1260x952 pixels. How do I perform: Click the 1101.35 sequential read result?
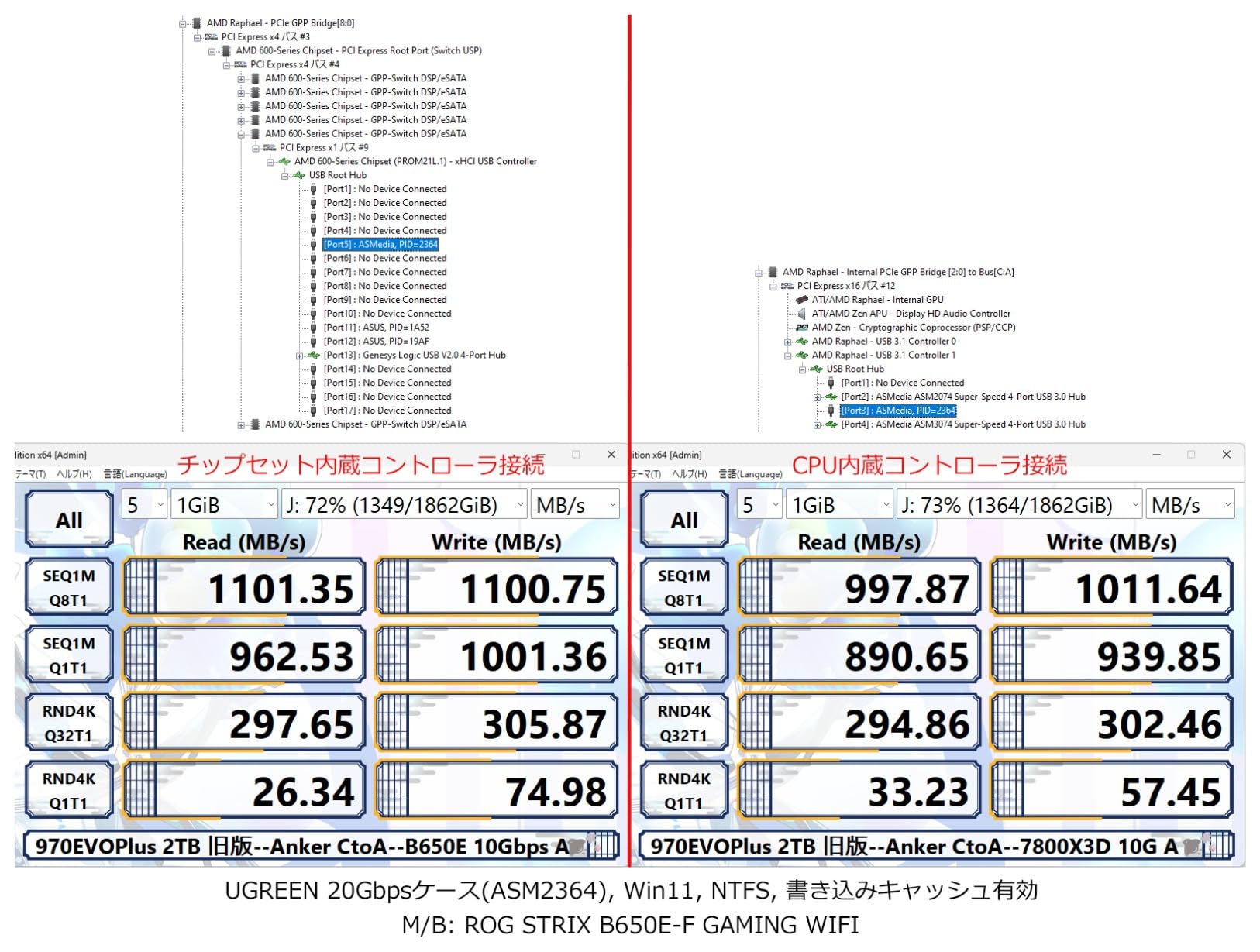tap(243, 589)
